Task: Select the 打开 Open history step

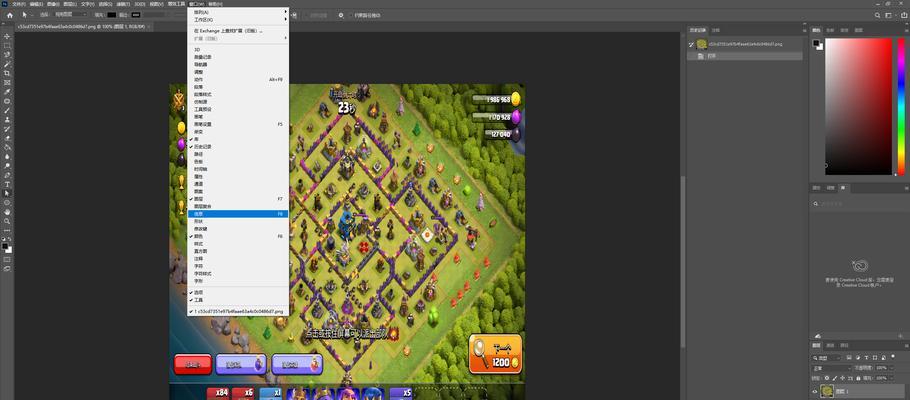Action: pos(745,56)
